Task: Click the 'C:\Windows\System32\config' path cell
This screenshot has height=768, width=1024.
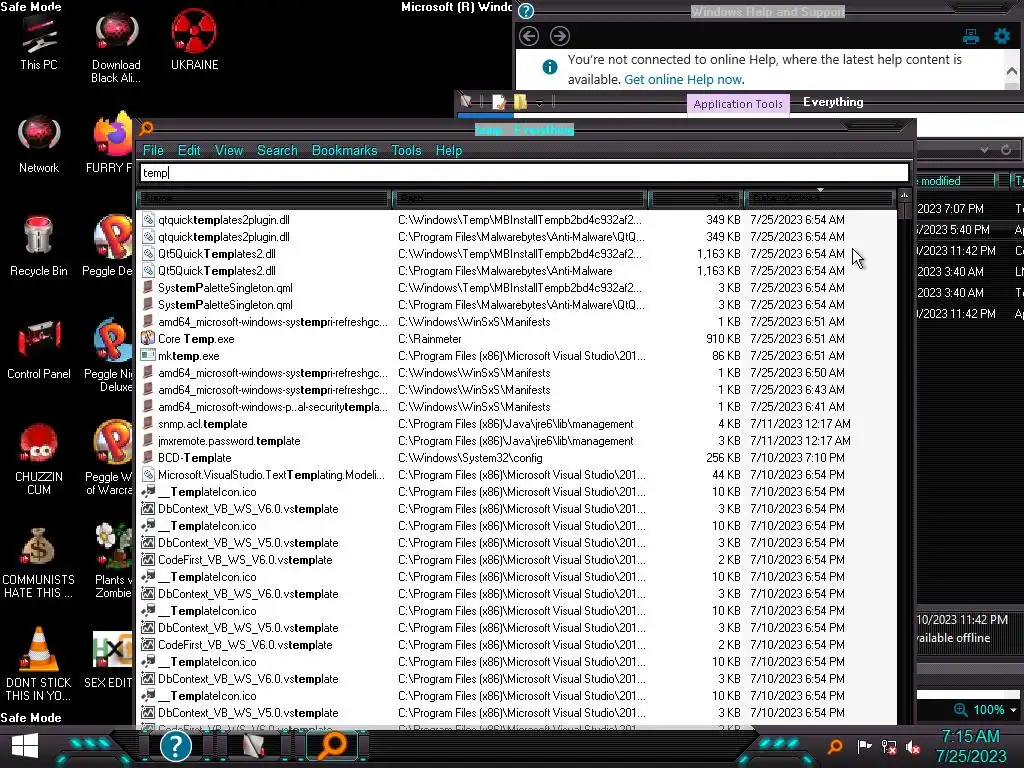Action: click(470, 458)
